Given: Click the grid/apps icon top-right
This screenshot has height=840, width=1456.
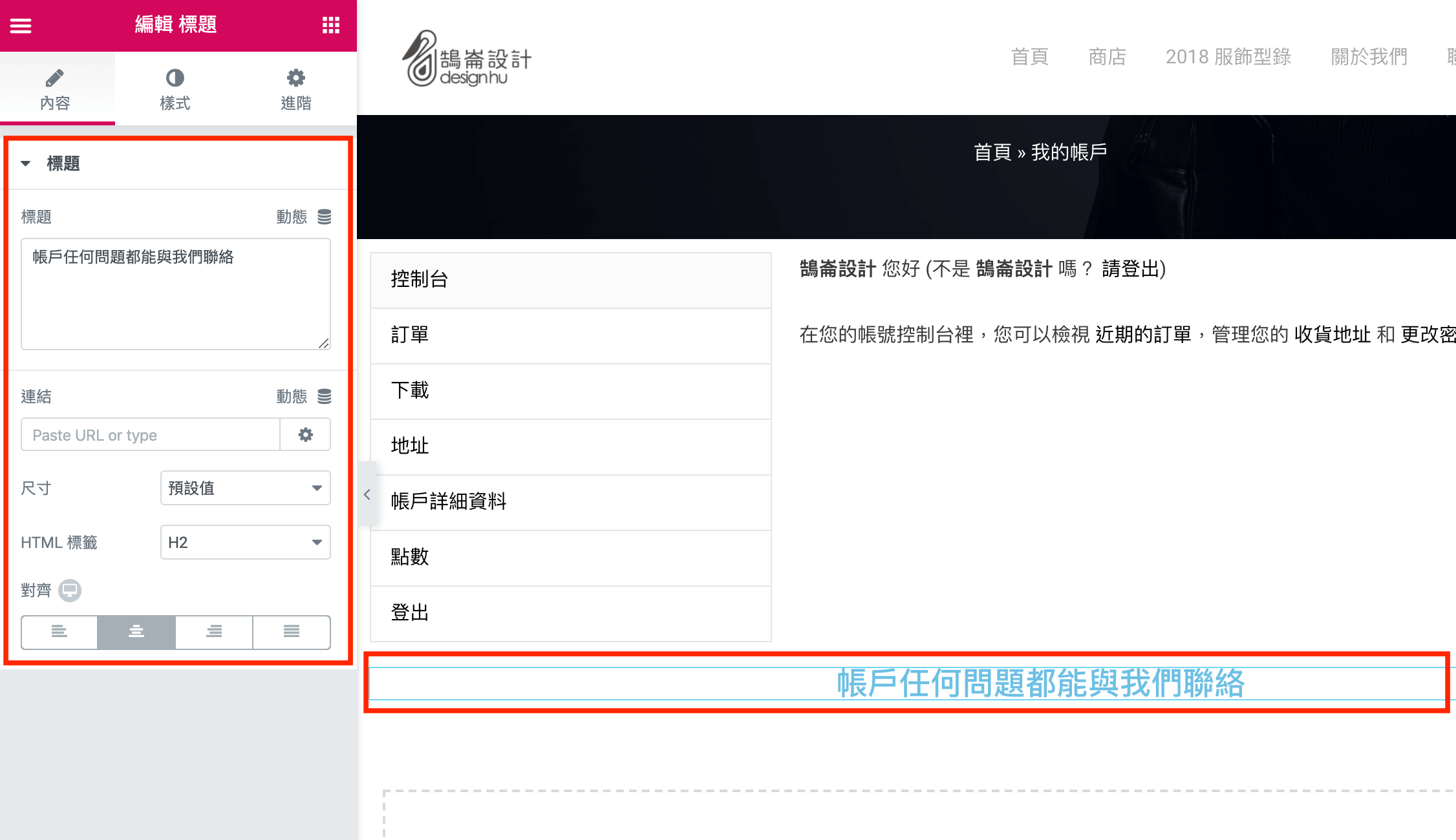Looking at the screenshot, I should (x=332, y=25).
